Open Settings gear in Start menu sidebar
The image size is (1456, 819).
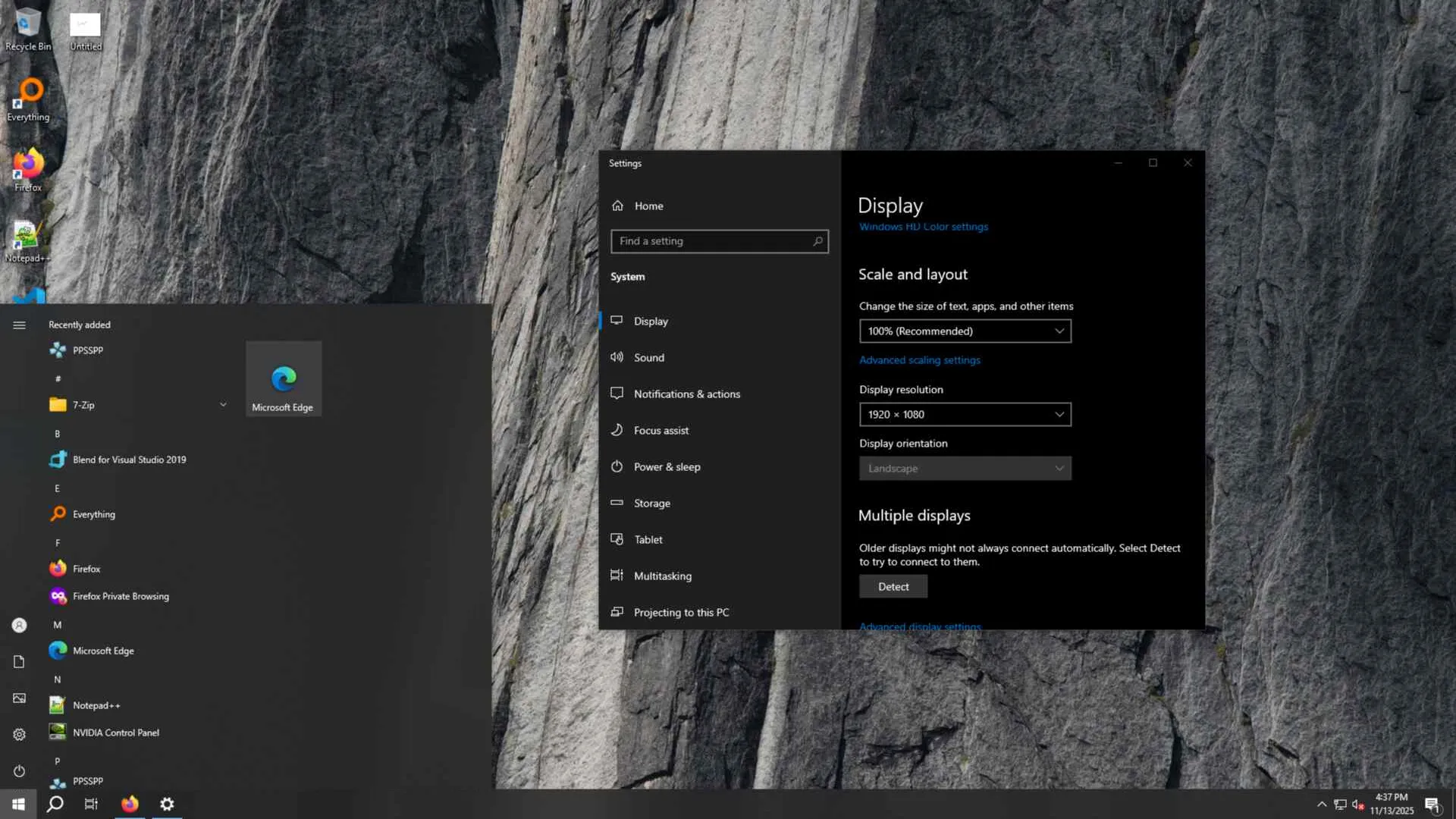click(19, 734)
